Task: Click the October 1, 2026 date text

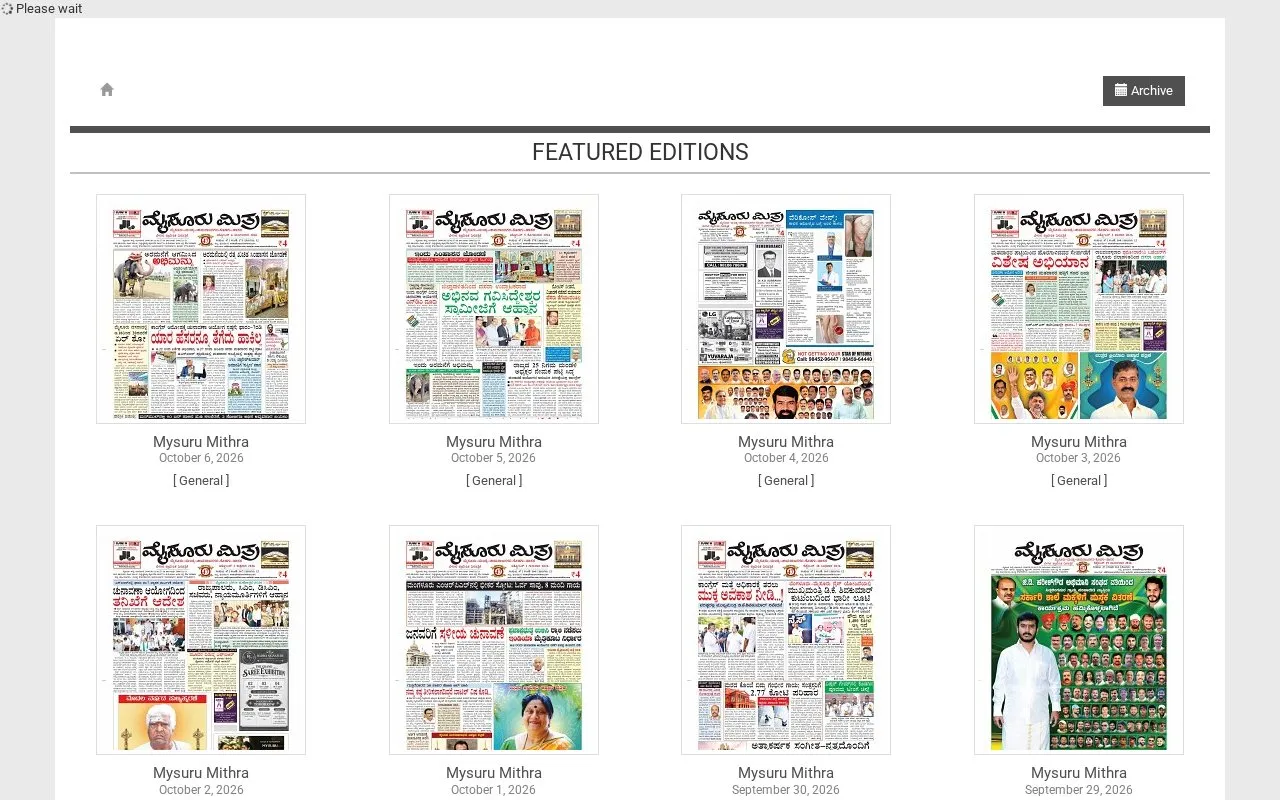Action: point(494,790)
